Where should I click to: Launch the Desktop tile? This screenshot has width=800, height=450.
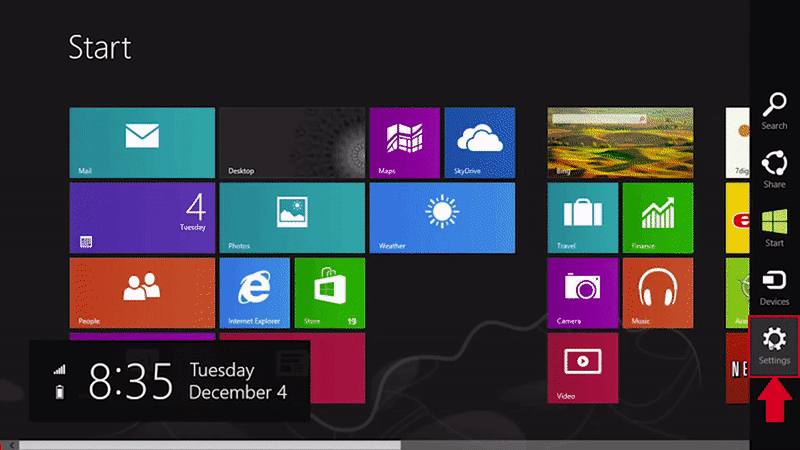pos(292,142)
